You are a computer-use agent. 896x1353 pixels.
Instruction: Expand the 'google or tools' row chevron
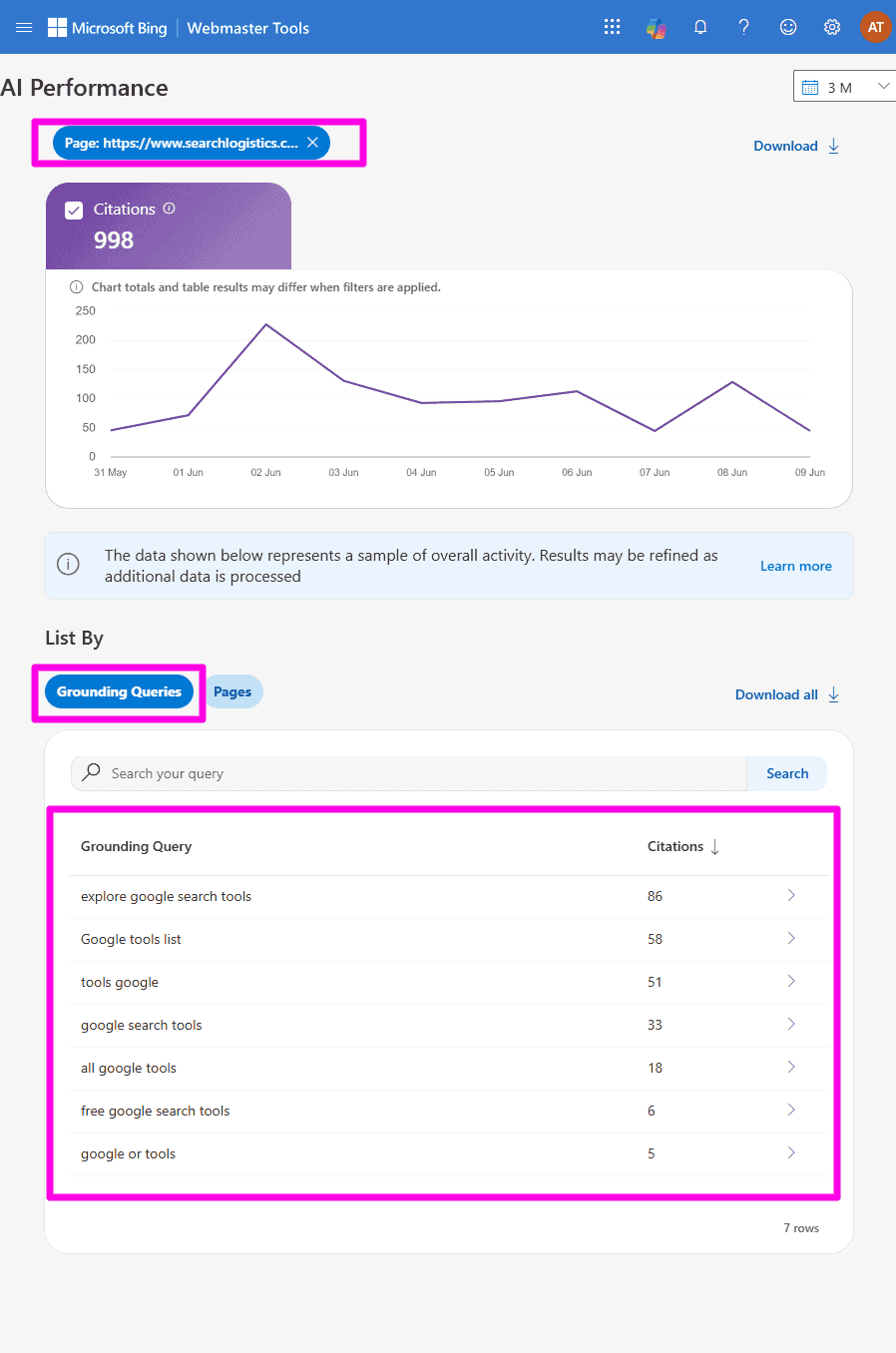click(791, 1152)
